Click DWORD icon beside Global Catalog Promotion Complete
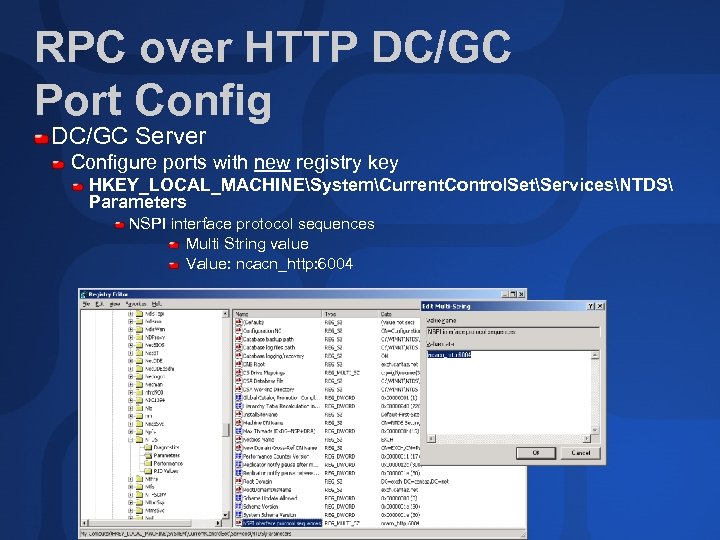720x540 pixels. pyautogui.click(x=238, y=398)
